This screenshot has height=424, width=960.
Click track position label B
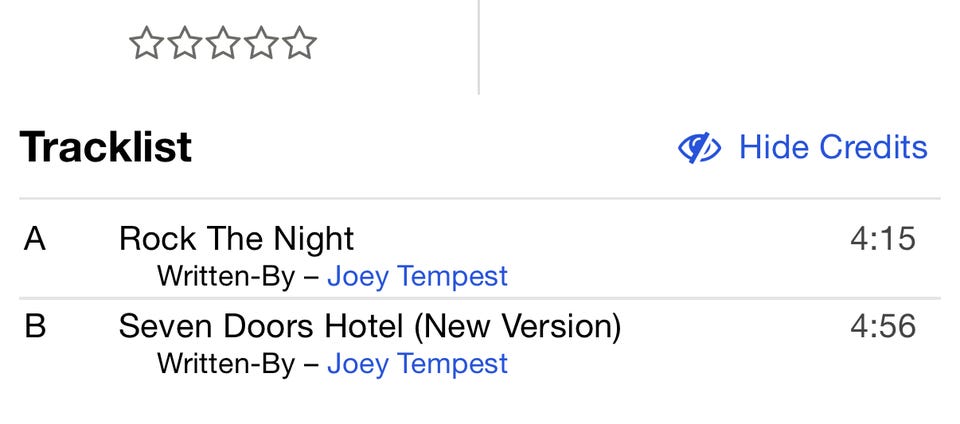coord(35,327)
